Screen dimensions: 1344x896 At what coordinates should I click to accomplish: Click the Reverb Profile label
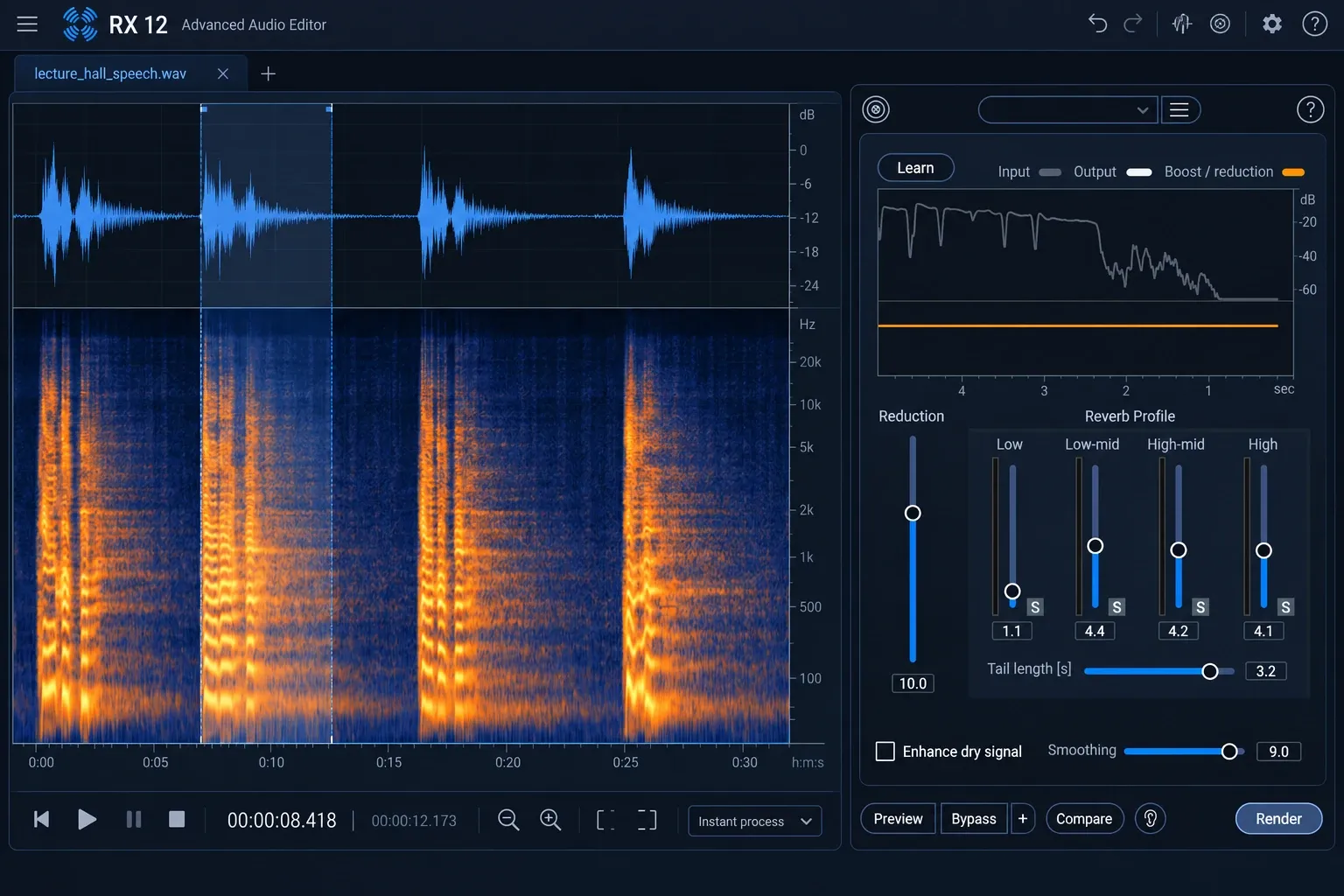coord(1130,416)
